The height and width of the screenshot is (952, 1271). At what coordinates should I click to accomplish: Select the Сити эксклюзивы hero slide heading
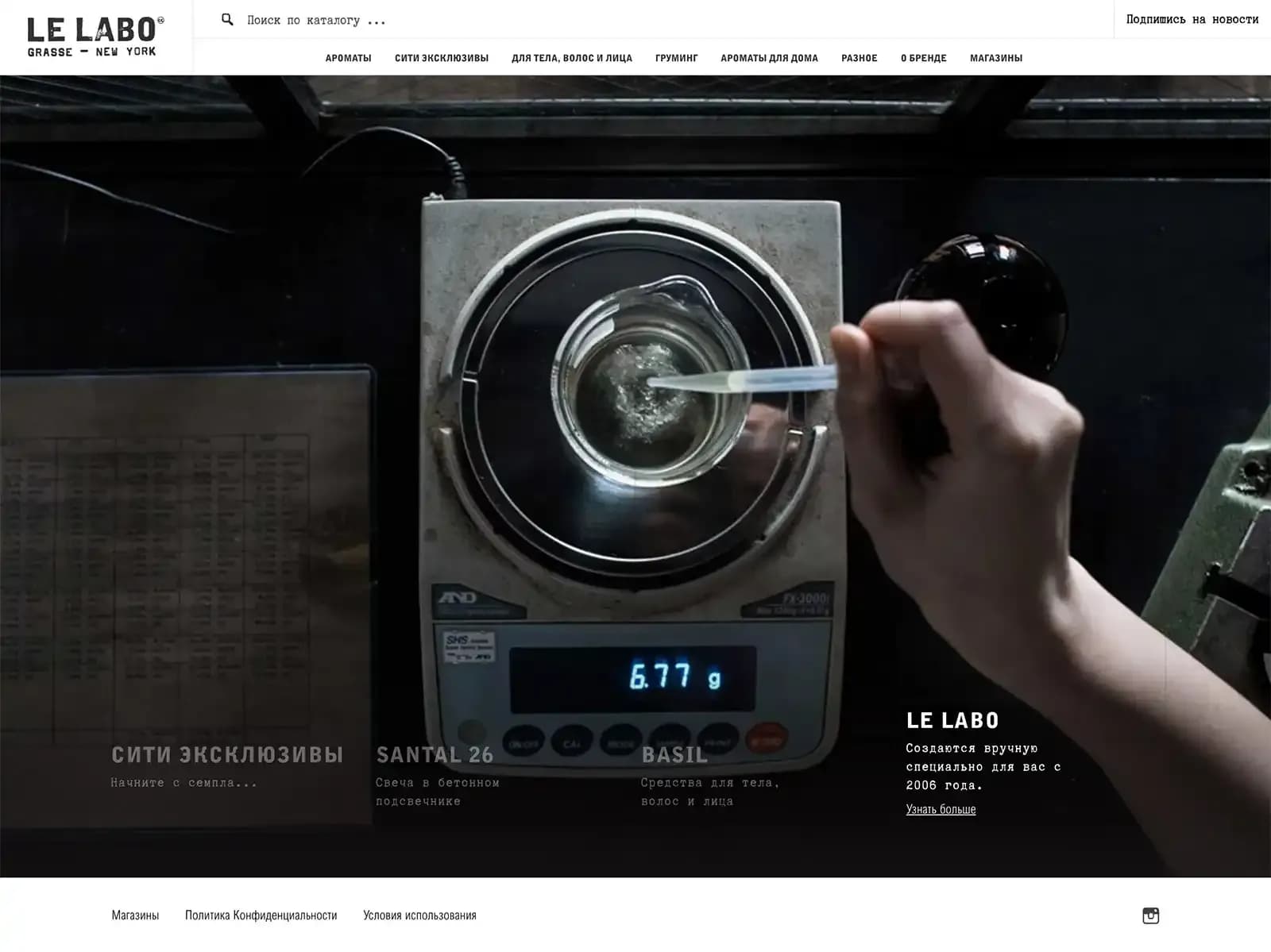tap(227, 754)
